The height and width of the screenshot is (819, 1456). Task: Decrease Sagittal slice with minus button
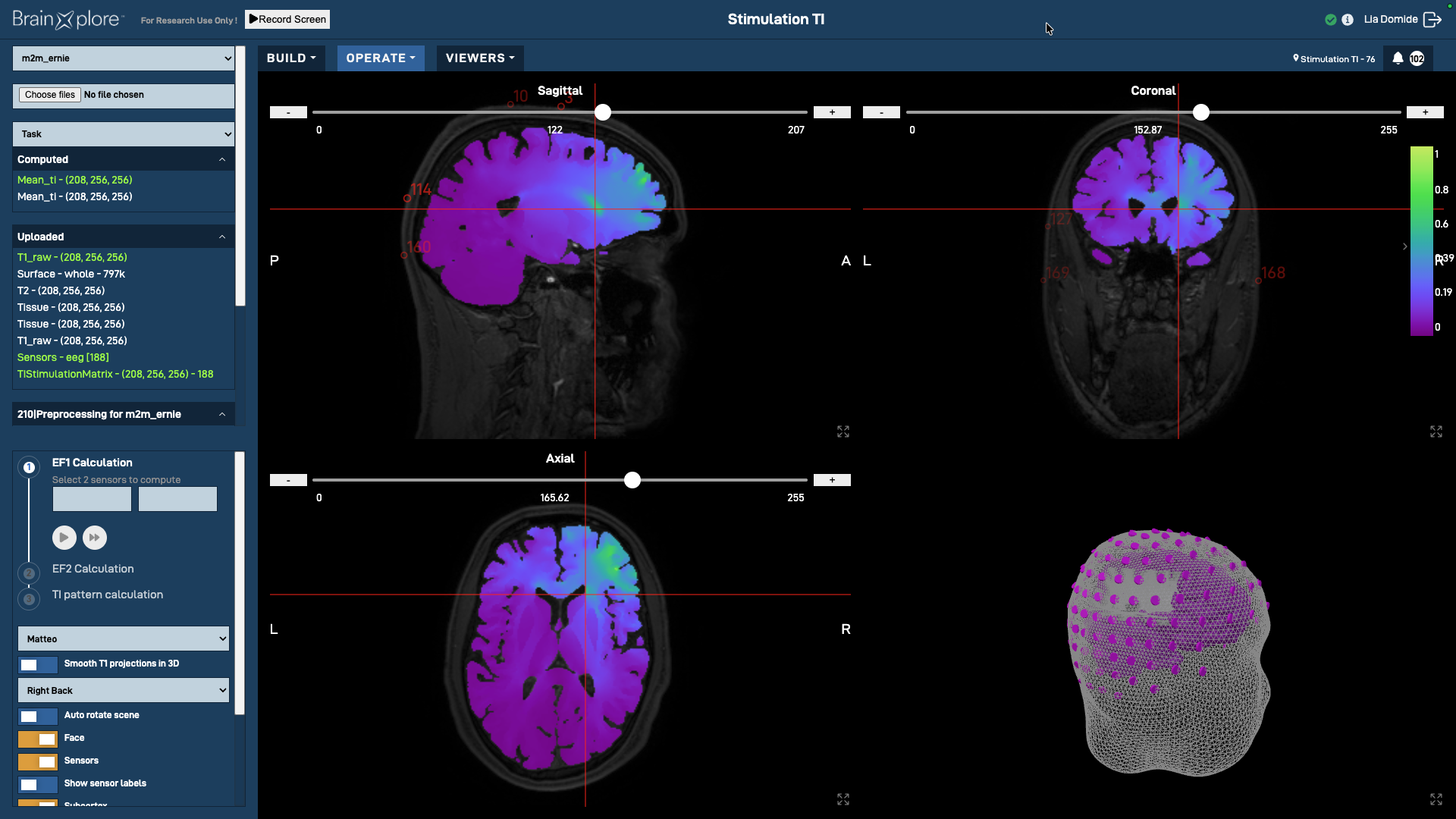coord(288,112)
